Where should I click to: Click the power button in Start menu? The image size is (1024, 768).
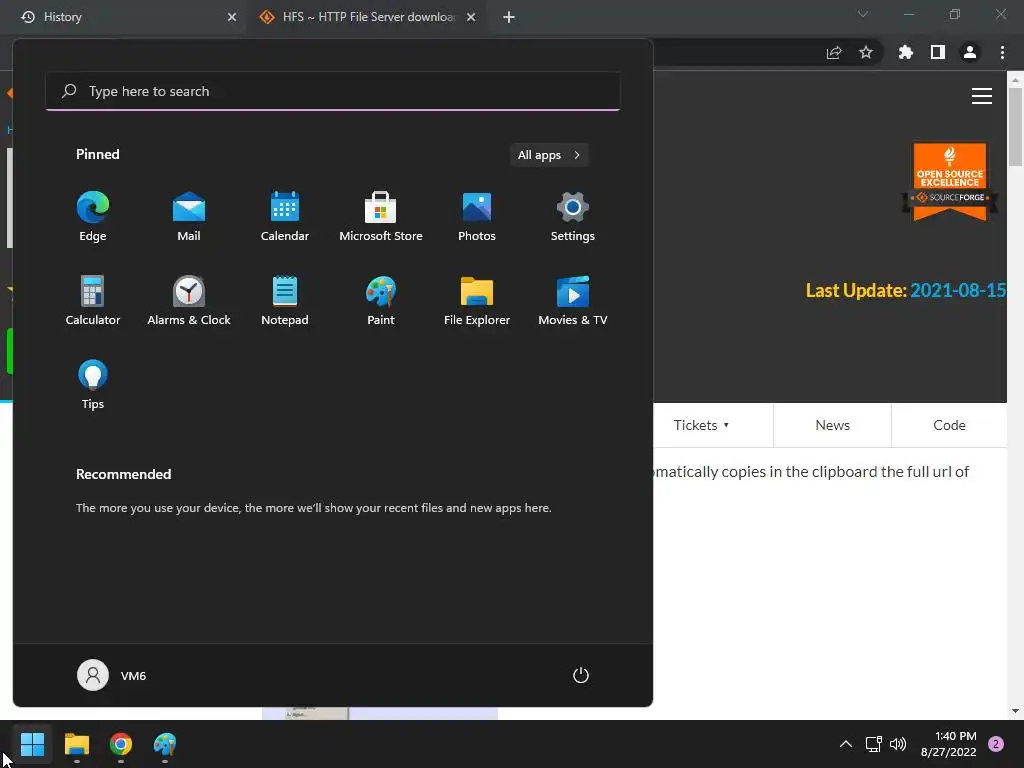tap(581, 675)
